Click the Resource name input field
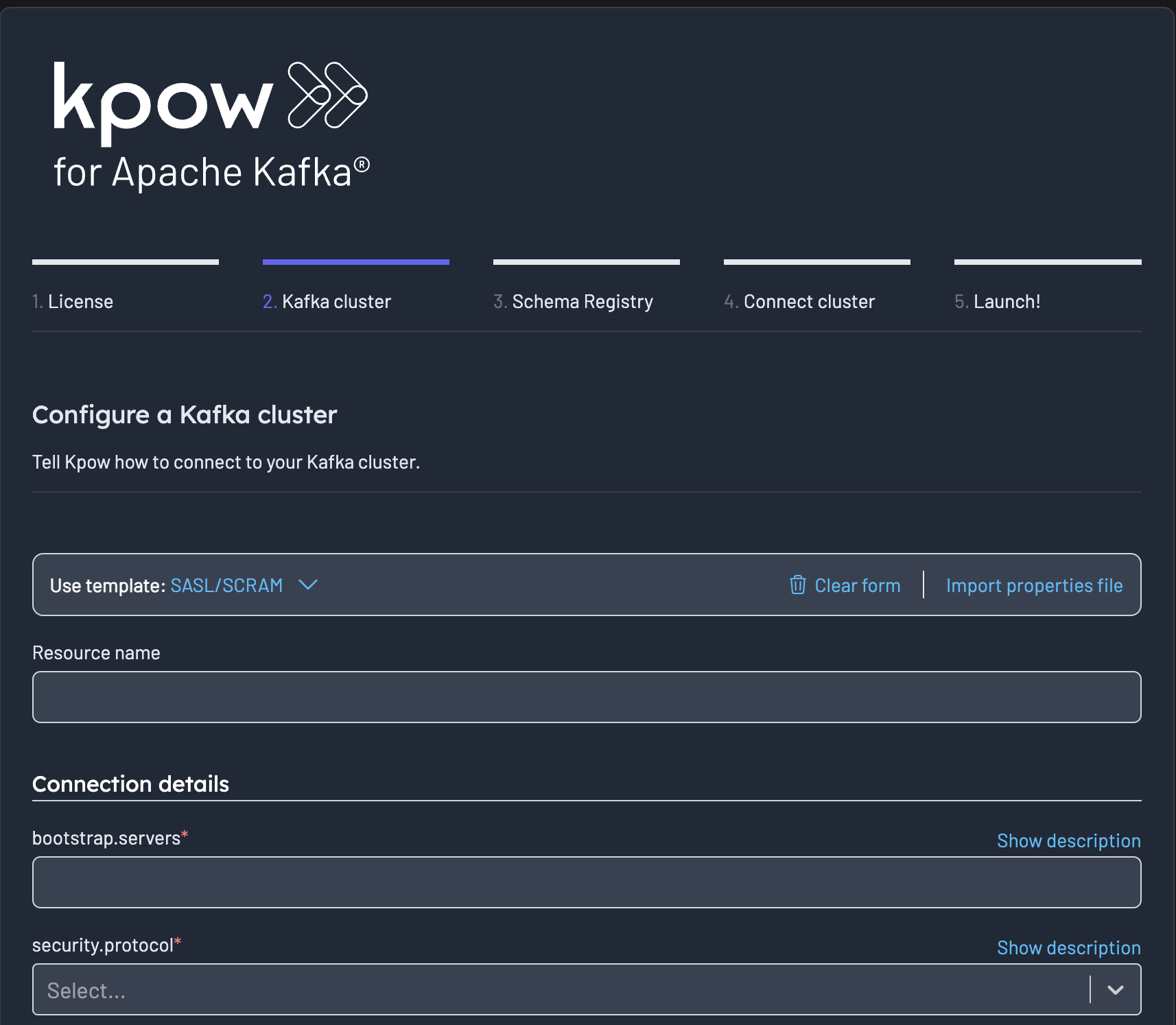The height and width of the screenshot is (1025, 1176). 587,696
